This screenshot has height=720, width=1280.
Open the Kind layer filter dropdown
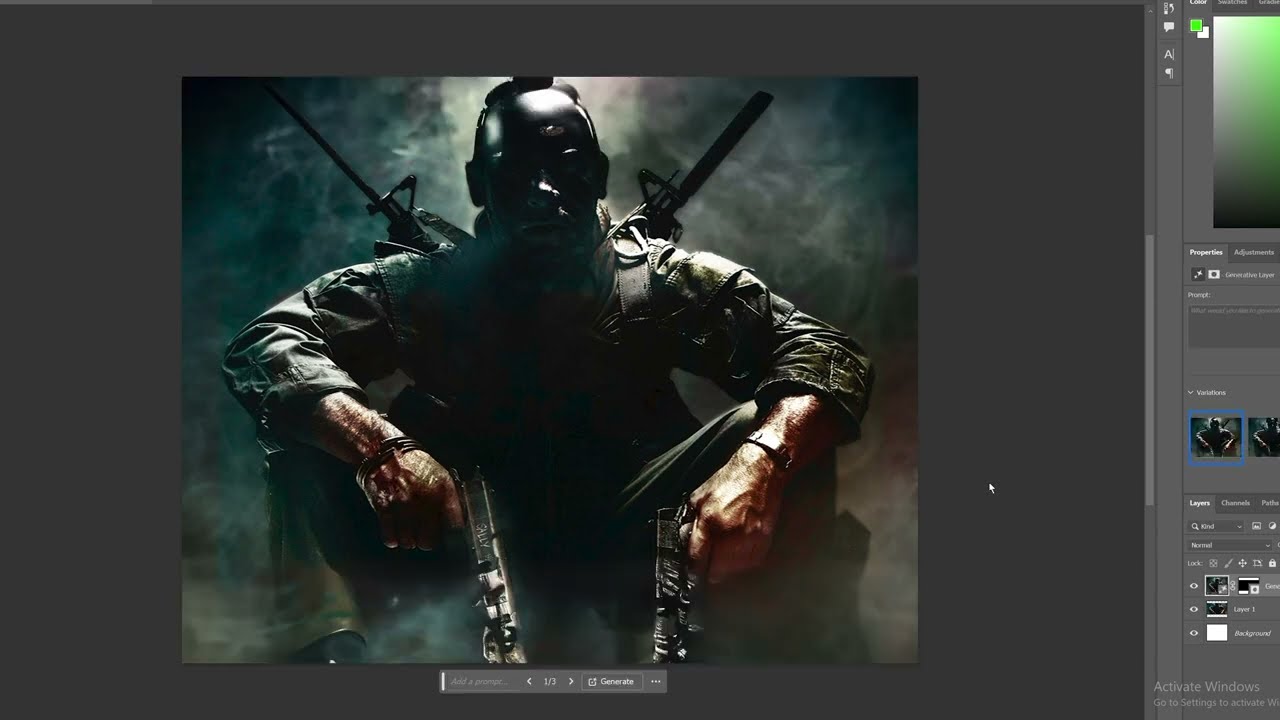click(1216, 526)
